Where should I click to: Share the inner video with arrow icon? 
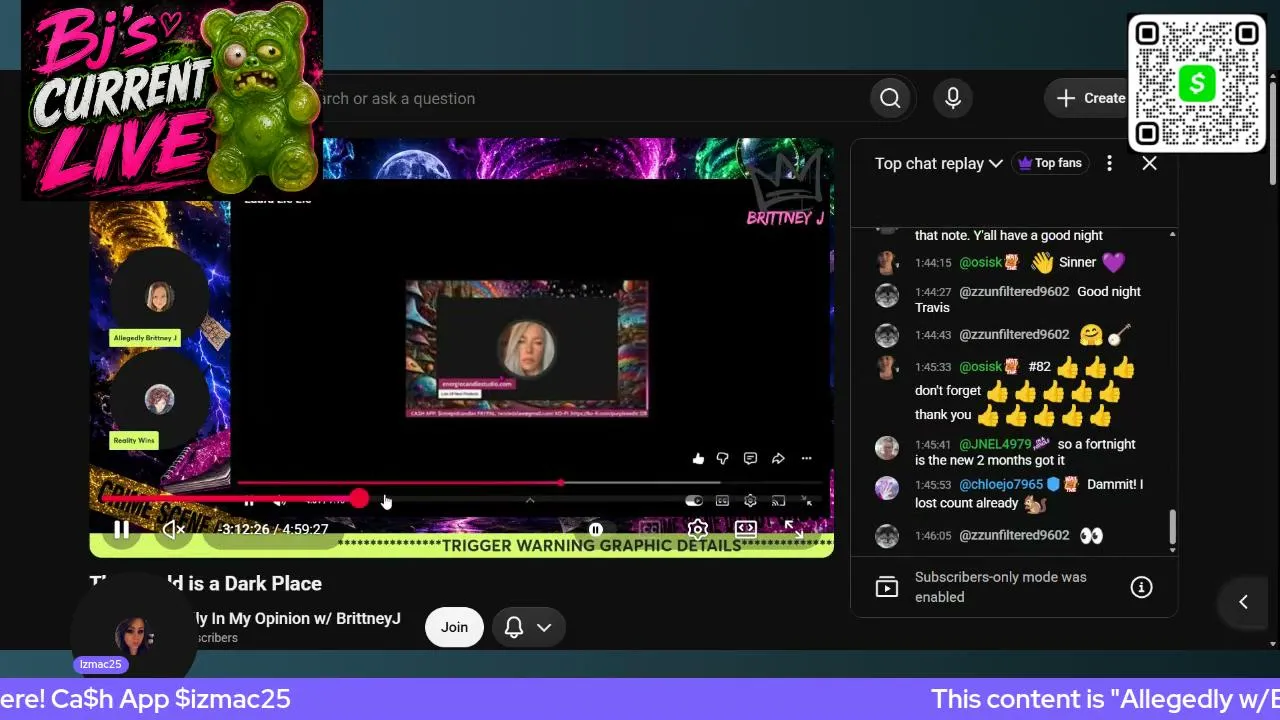778,458
